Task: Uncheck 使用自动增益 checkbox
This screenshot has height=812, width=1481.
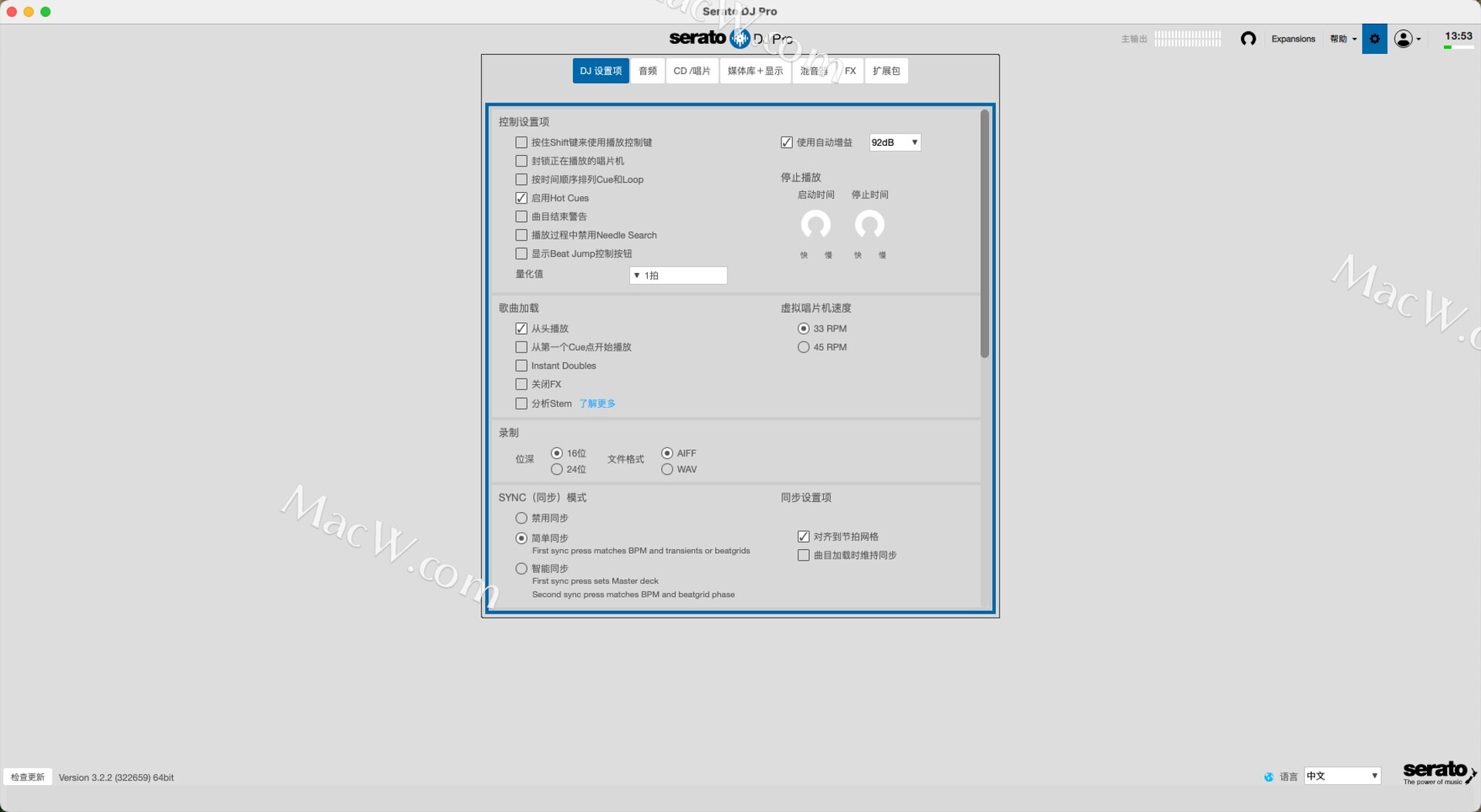Action: [787, 143]
